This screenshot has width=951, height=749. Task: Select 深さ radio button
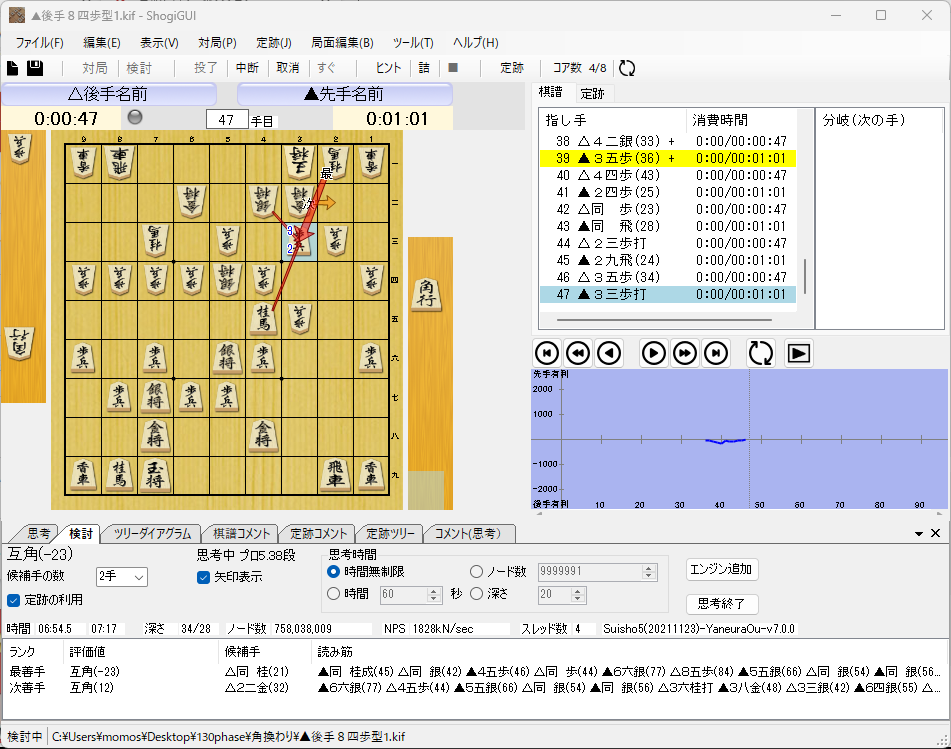coord(477,594)
